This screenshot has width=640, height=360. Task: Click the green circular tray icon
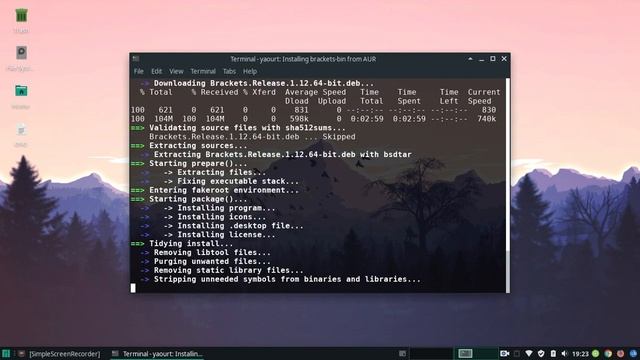pyautogui.click(x=596, y=353)
